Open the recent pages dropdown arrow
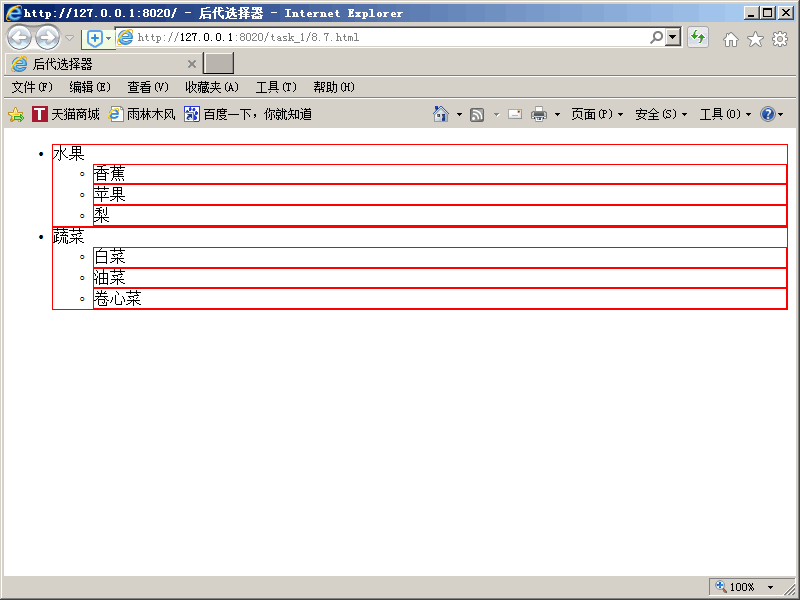The height and width of the screenshot is (600, 800). (x=69, y=38)
